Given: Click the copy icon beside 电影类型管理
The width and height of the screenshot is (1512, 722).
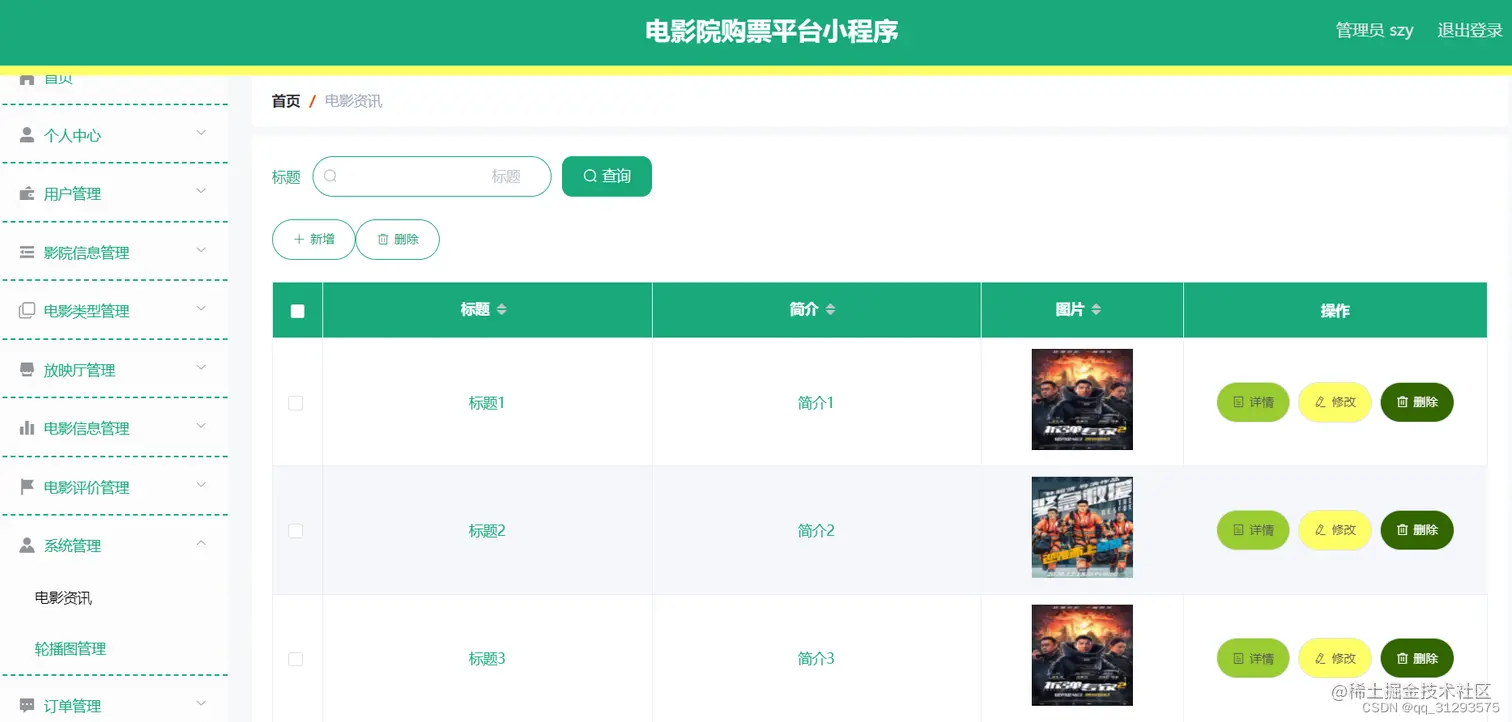Looking at the screenshot, I should [x=27, y=311].
